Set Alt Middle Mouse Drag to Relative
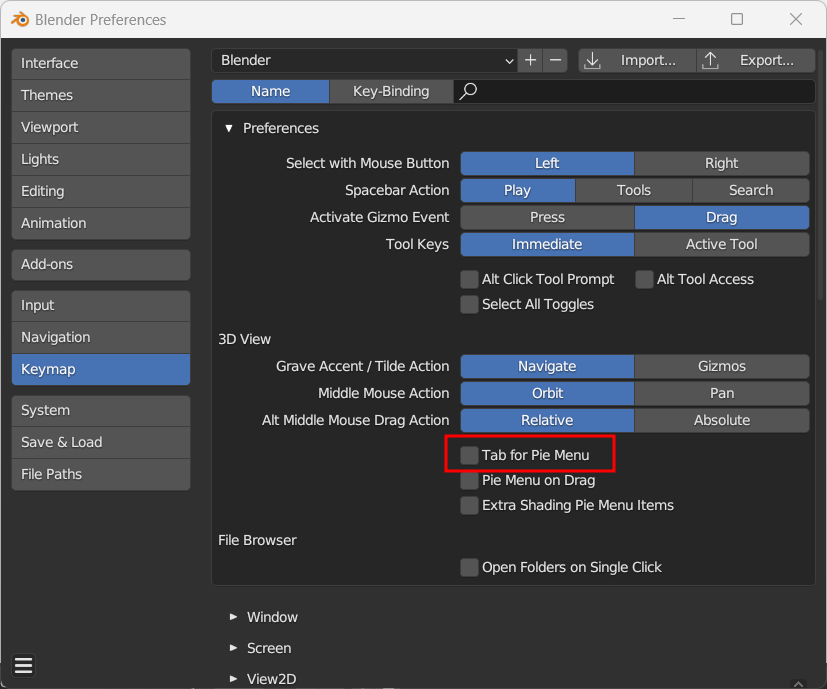Image resolution: width=827 pixels, height=689 pixels. (547, 420)
